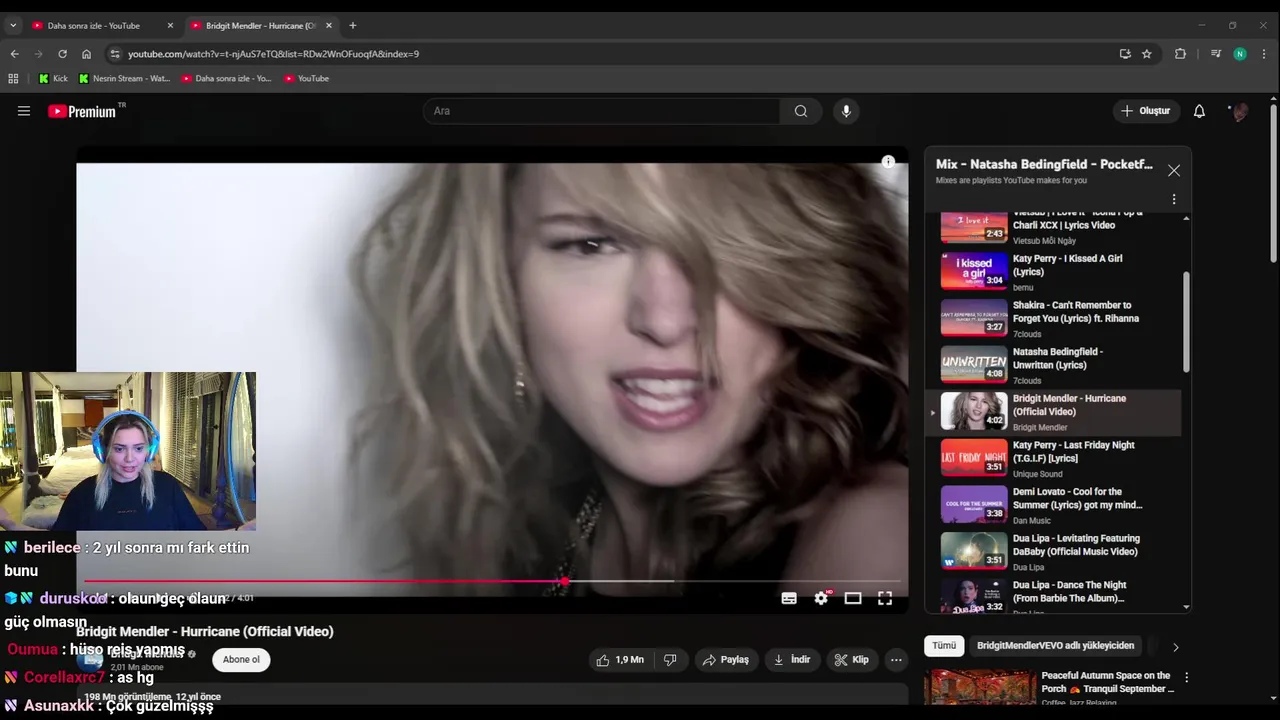Toggle theater mode in the player
1280x720 pixels.
tap(853, 598)
